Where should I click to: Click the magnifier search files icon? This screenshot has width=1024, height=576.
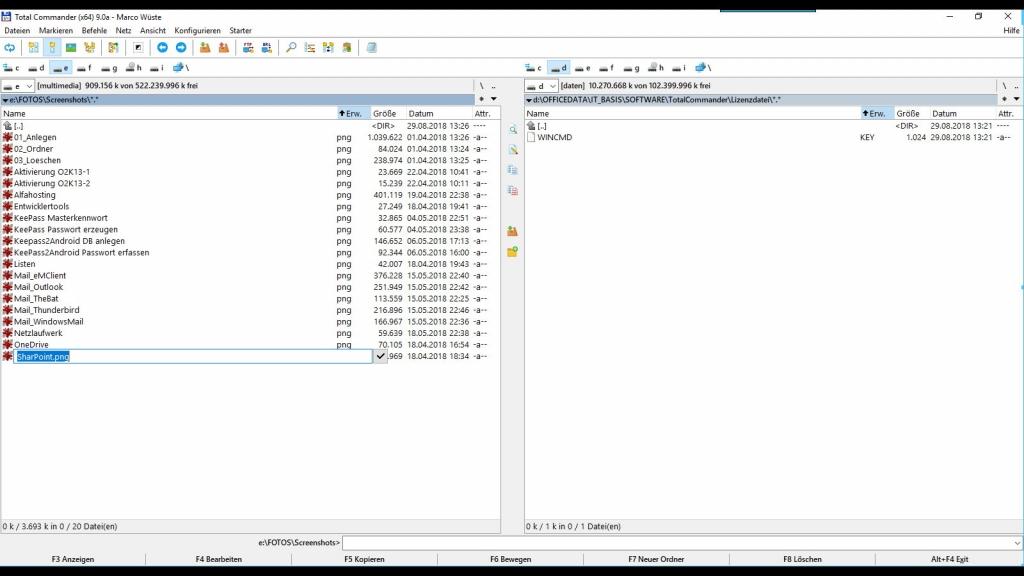click(291, 47)
